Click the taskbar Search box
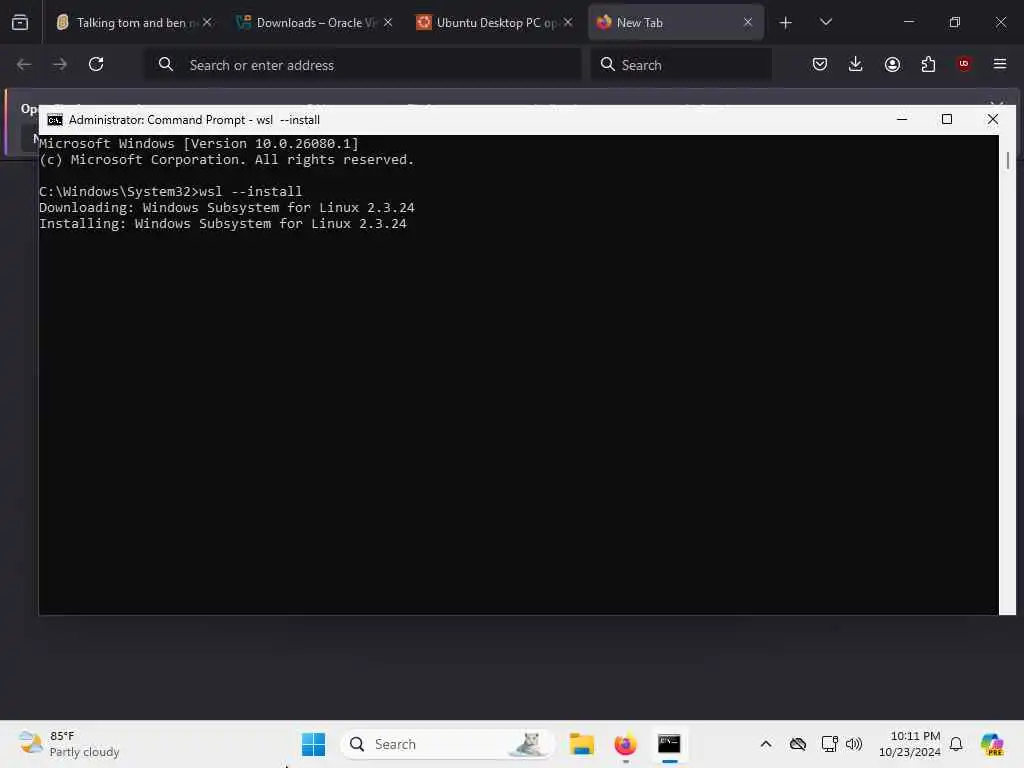Viewport: 1024px width, 768px height. click(447, 744)
